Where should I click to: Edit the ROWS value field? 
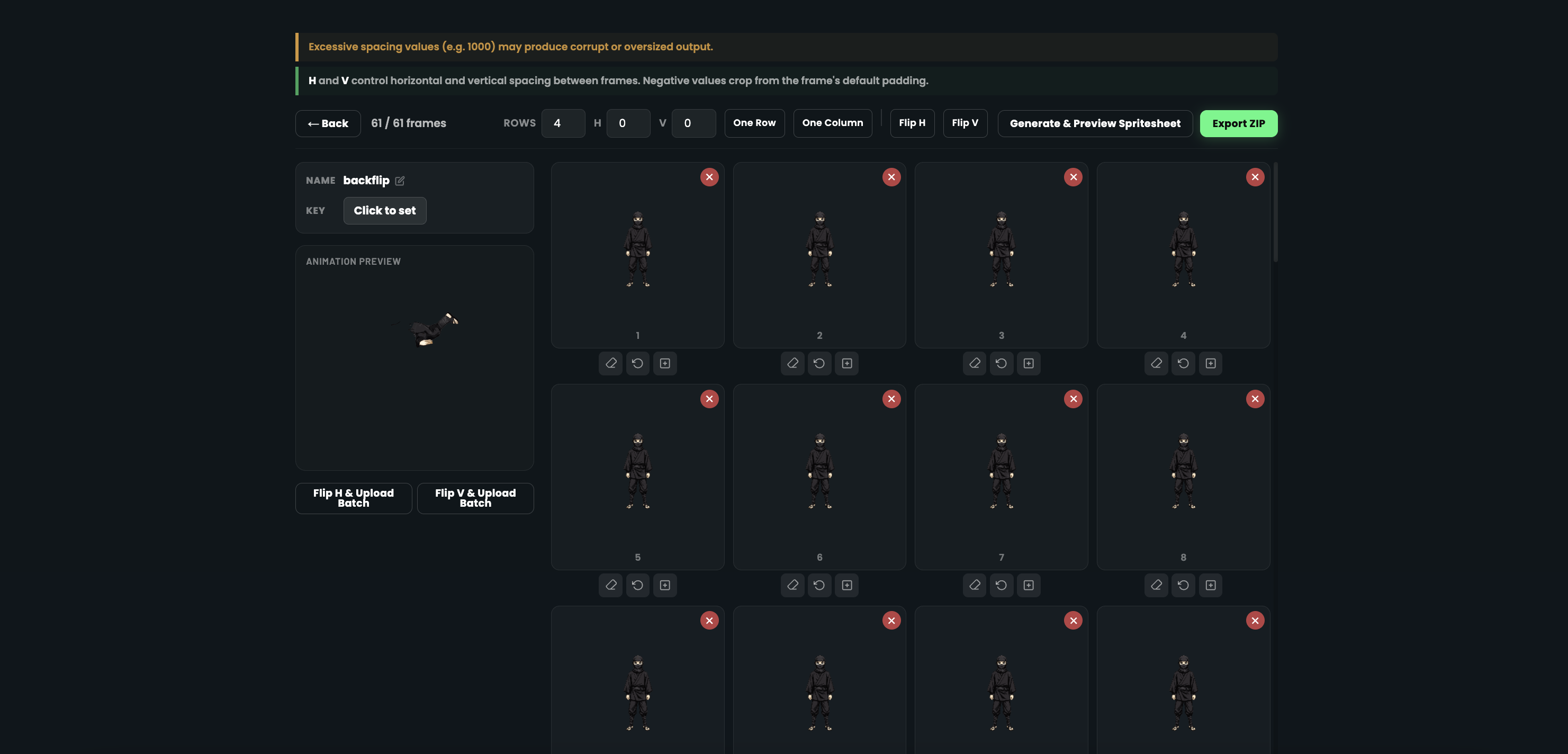[563, 123]
